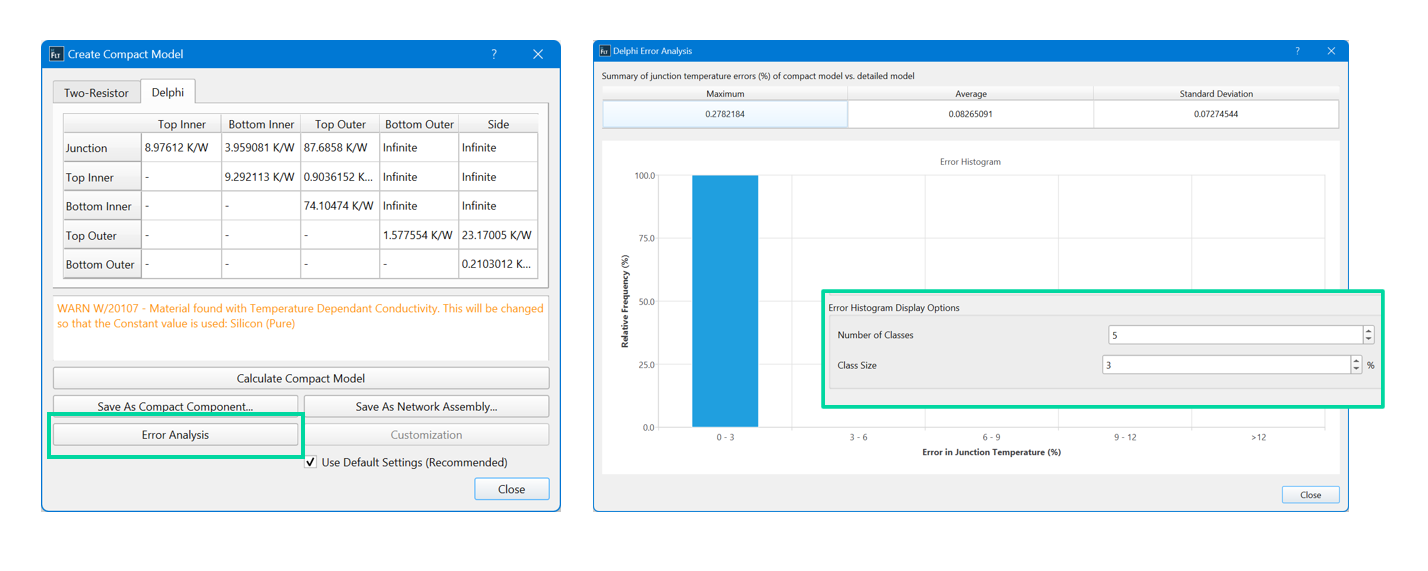Click the Side column header
Screen dimensions: 1428x571
click(498, 124)
